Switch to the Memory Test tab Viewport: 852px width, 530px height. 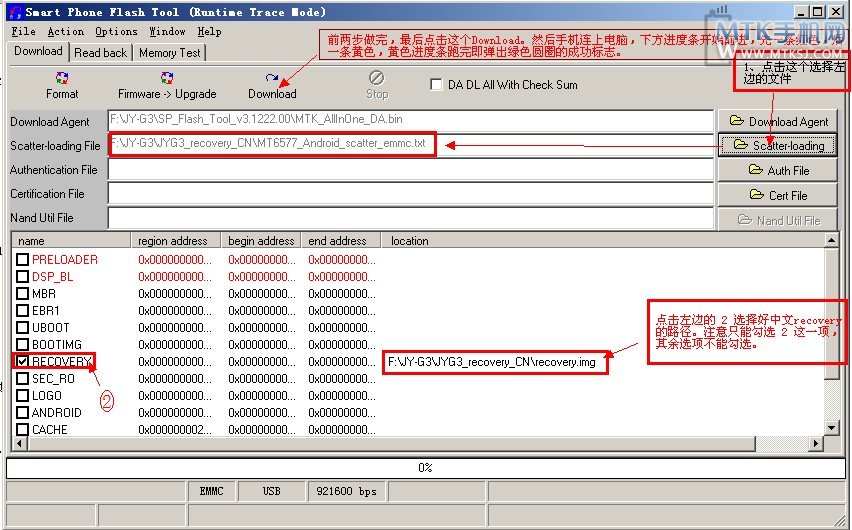tap(170, 53)
